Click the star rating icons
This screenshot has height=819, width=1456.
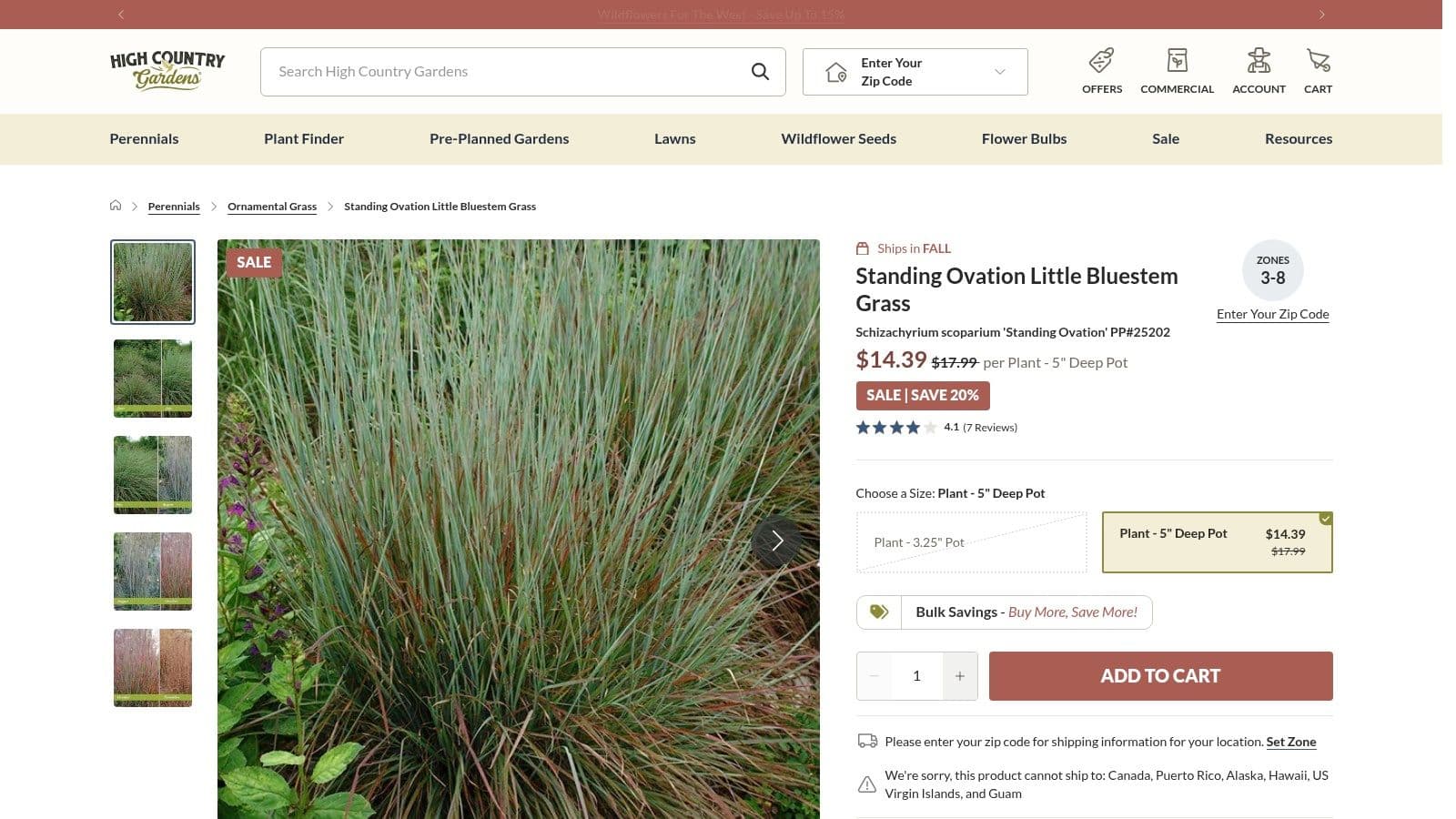click(x=895, y=428)
